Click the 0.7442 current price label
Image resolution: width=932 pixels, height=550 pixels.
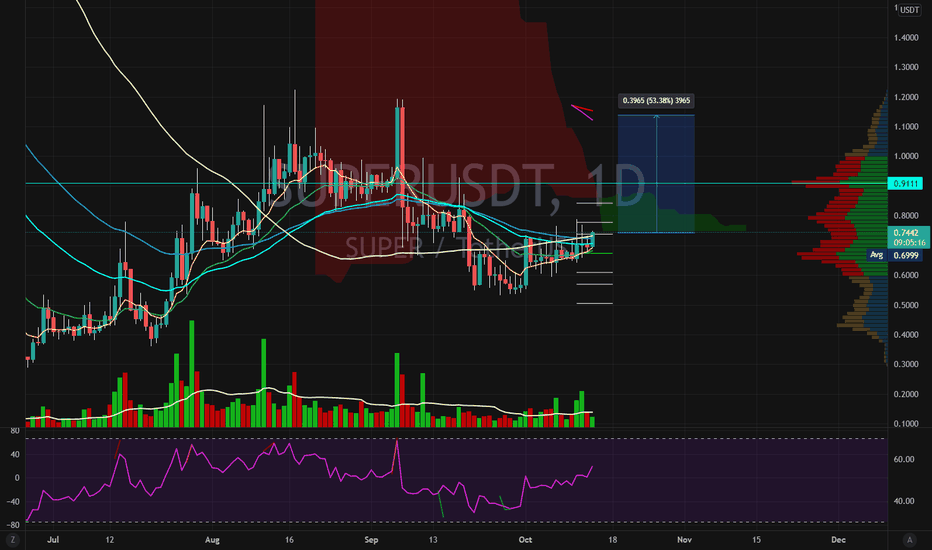pos(908,237)
